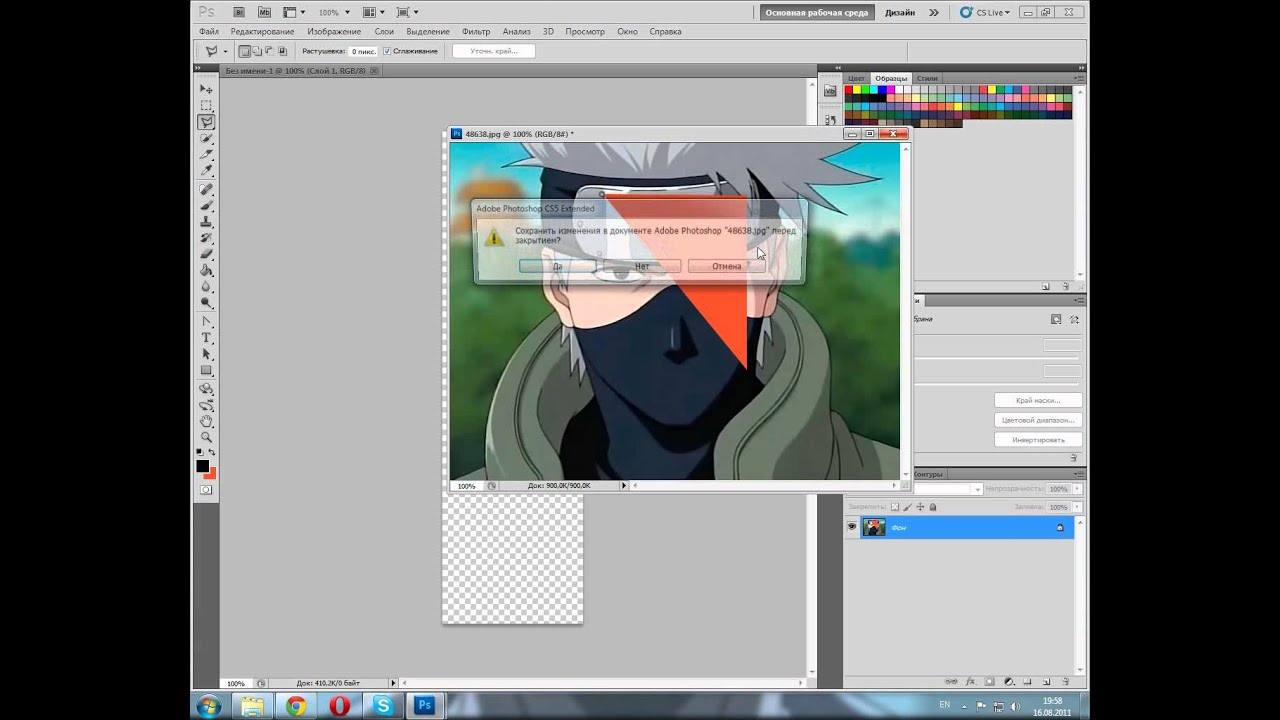
Task: Switch to the Образцы tab
Action: click(x=890, y=78)
